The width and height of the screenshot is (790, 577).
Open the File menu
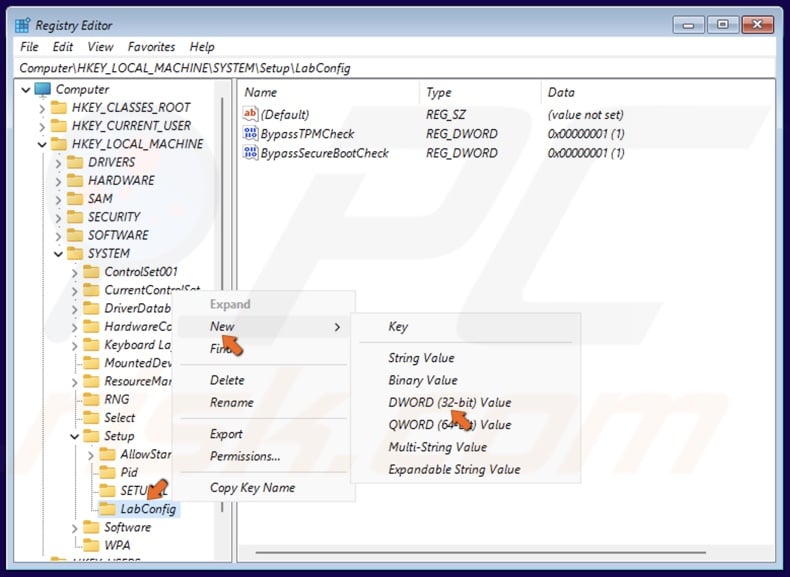(x=29, y=47)
